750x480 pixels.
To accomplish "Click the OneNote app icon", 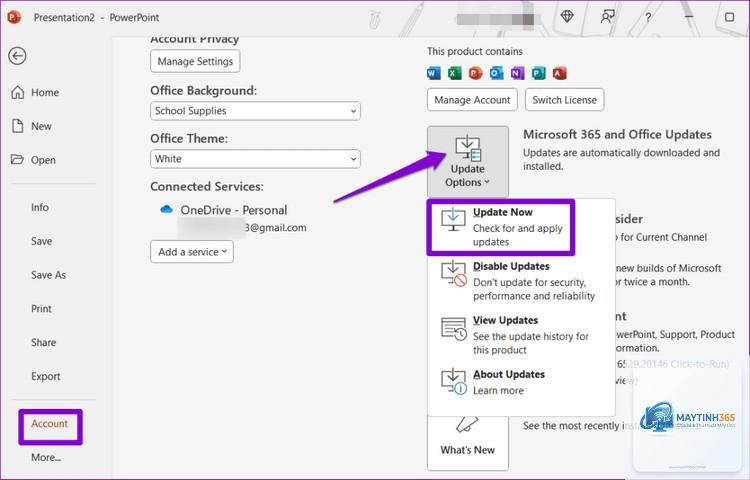I will pos(517,73).
